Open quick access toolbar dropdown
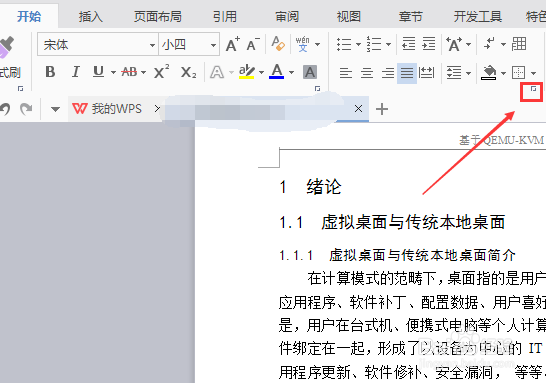 click(55, 109)
